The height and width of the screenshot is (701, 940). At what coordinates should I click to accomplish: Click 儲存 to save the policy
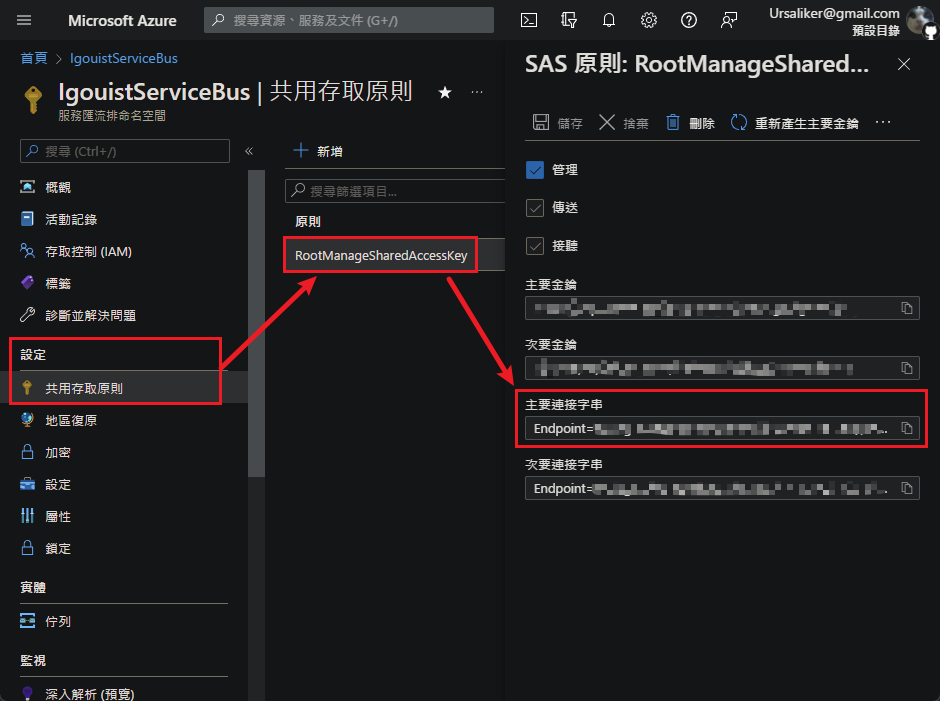tap(558, 123)
